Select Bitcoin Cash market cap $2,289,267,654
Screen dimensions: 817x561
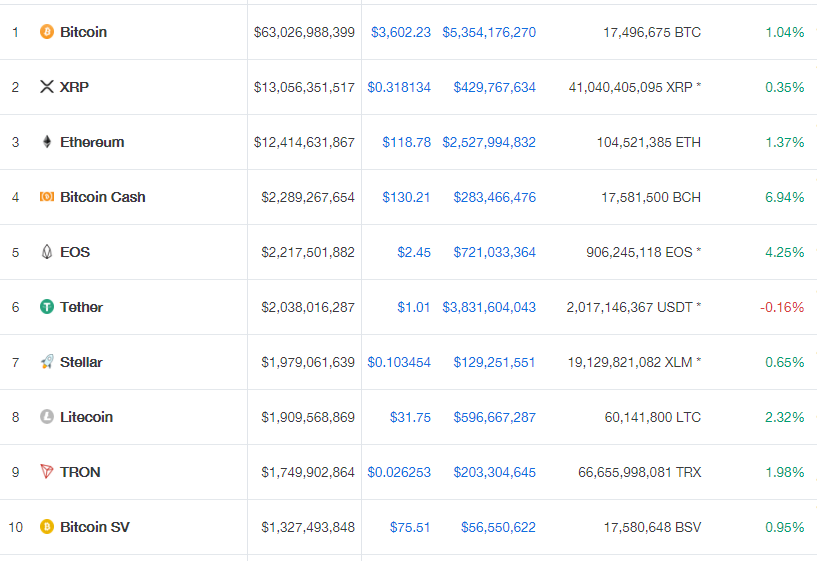click(x=308, y=197)
